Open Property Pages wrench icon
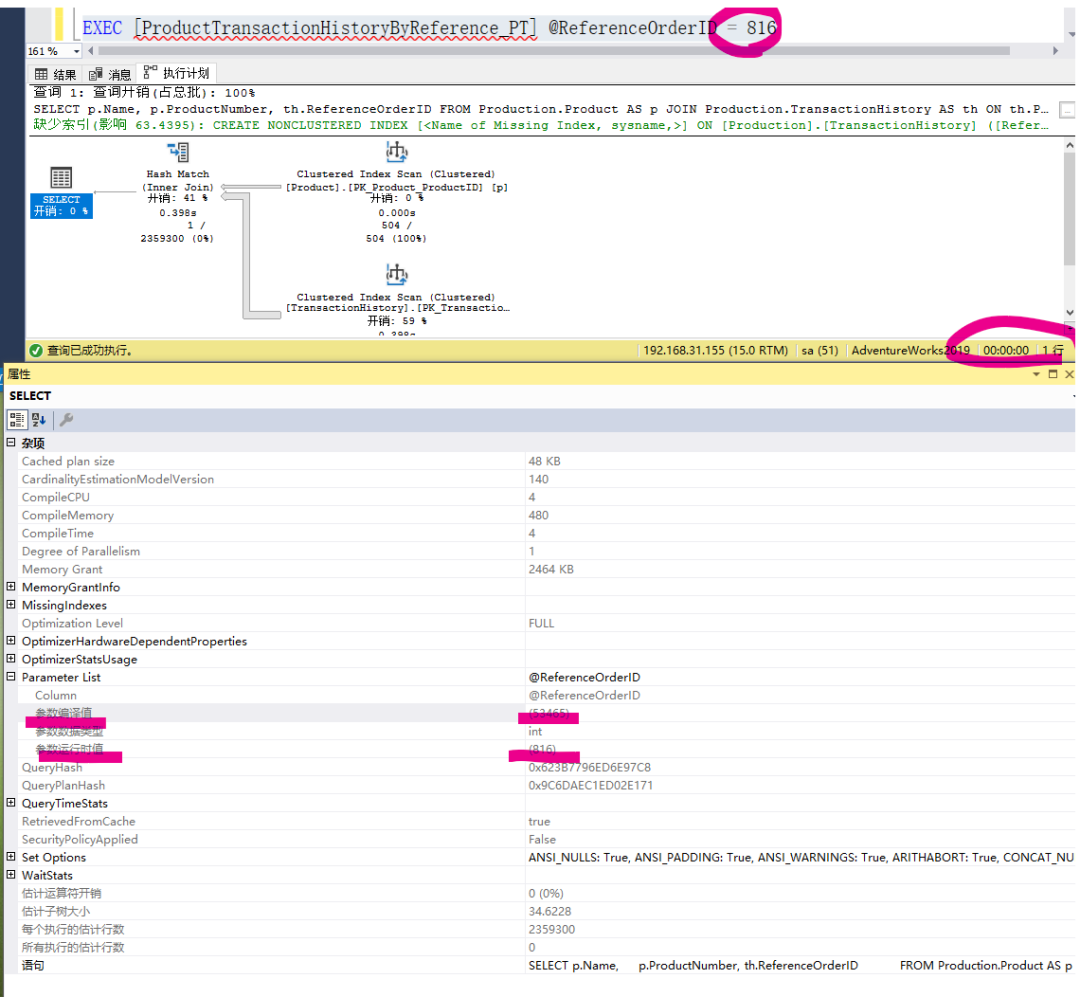The image size is (1080, 997). click(x=67, y=420)
